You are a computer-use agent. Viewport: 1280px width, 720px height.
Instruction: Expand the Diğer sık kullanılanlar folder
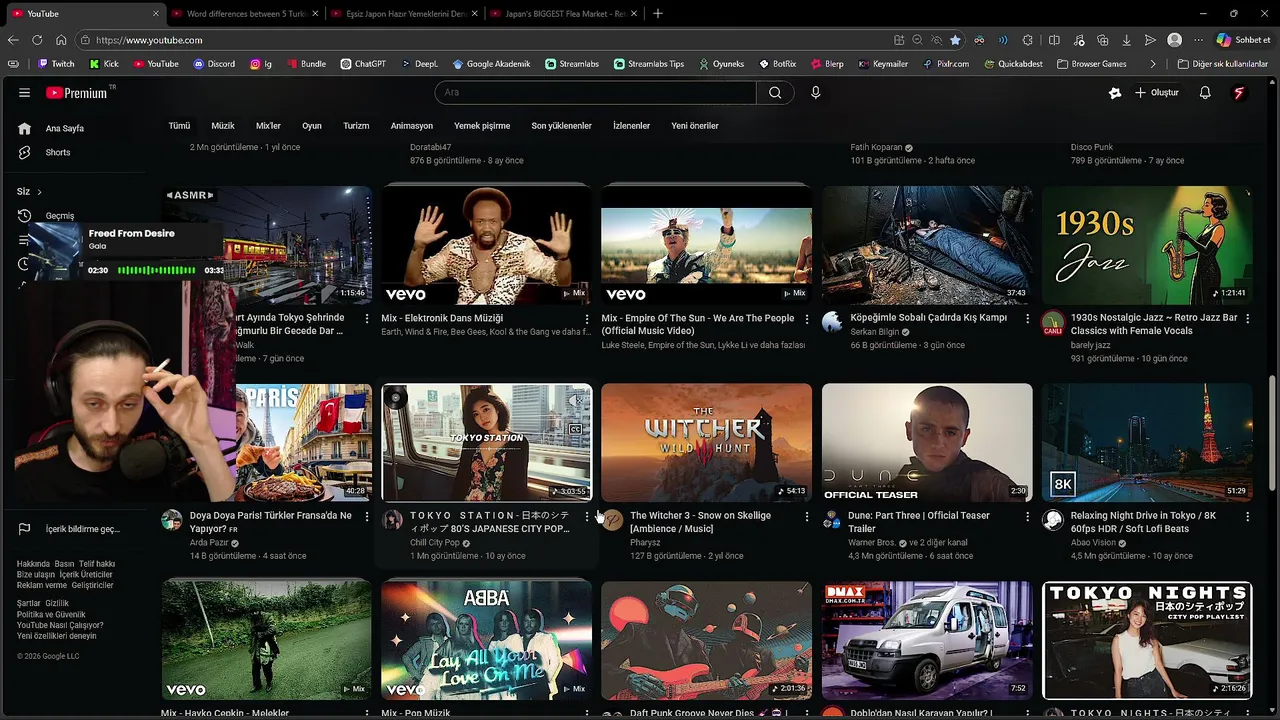click(1222, 64)
